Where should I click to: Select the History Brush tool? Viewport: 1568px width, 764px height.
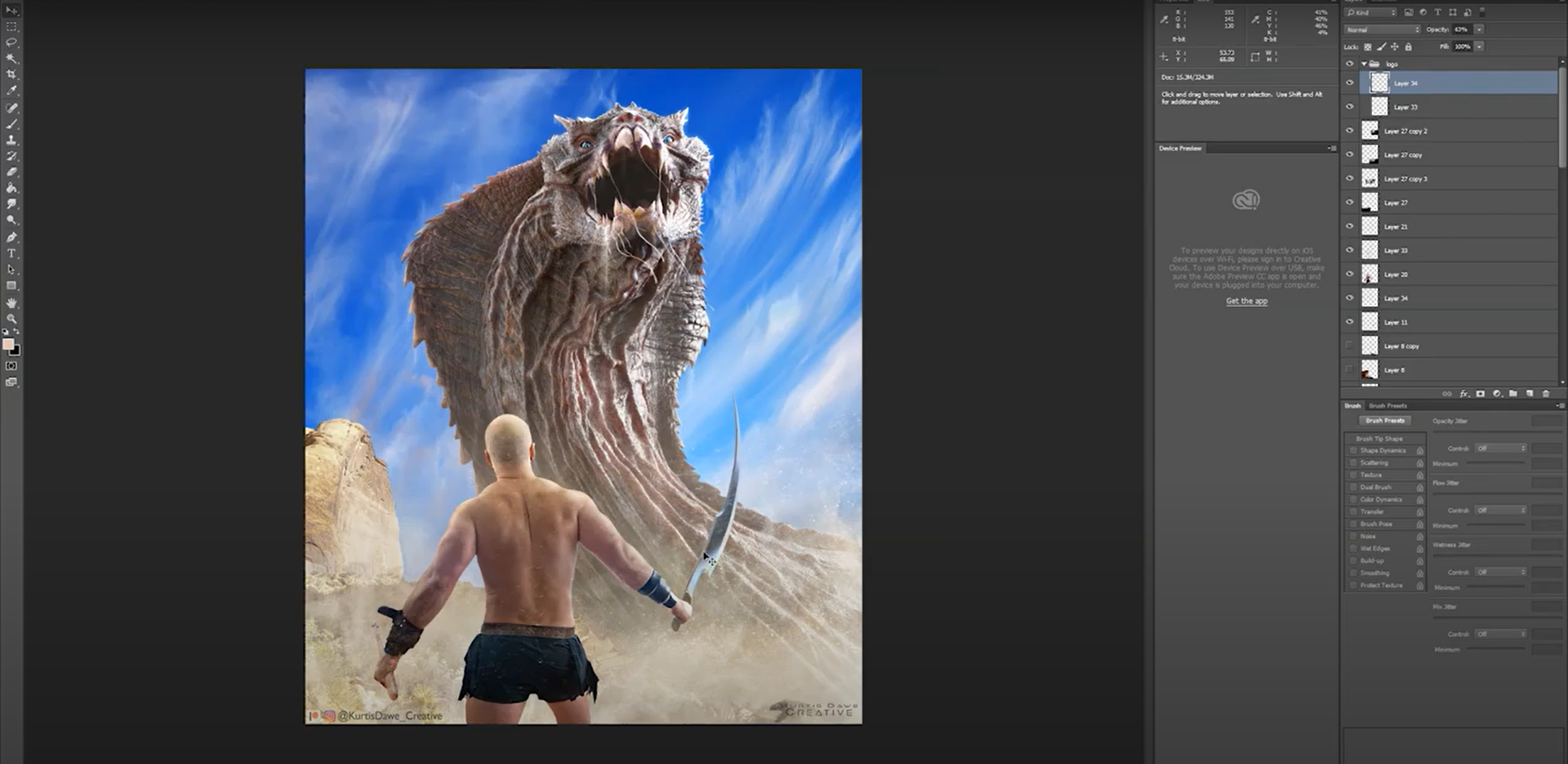(11, 156)
